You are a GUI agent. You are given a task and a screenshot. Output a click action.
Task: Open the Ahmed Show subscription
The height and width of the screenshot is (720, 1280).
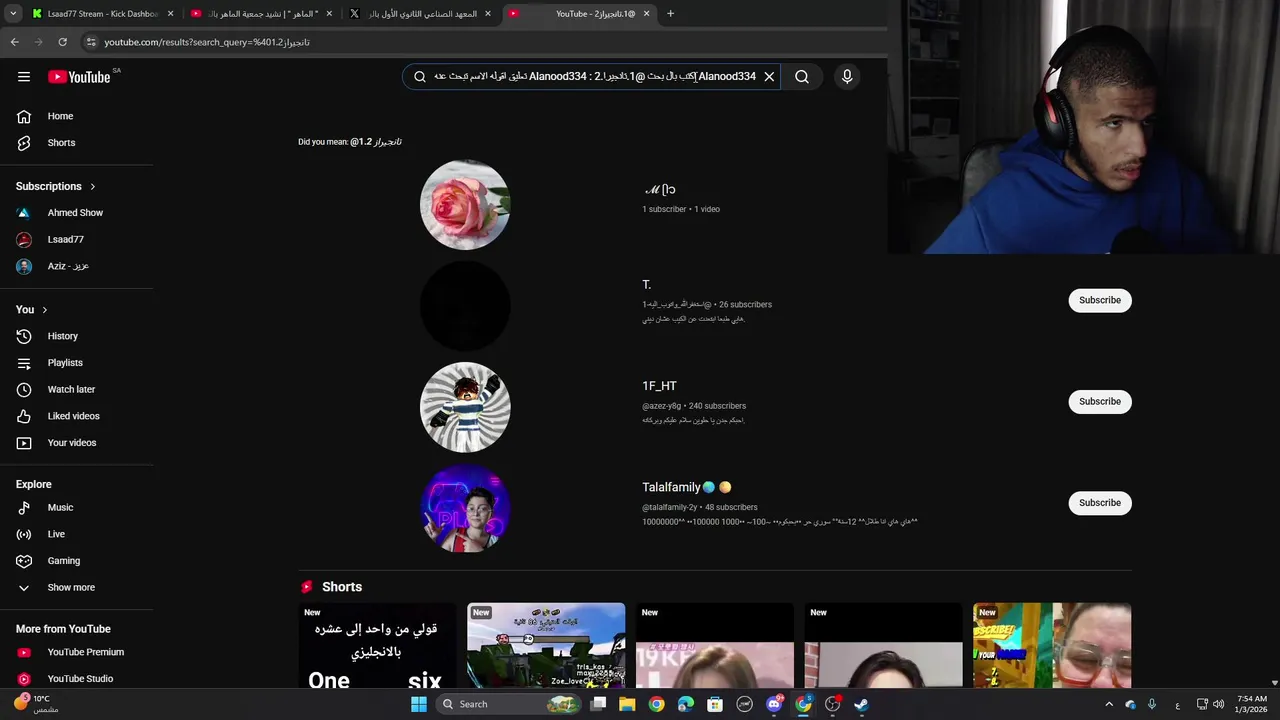75,213
